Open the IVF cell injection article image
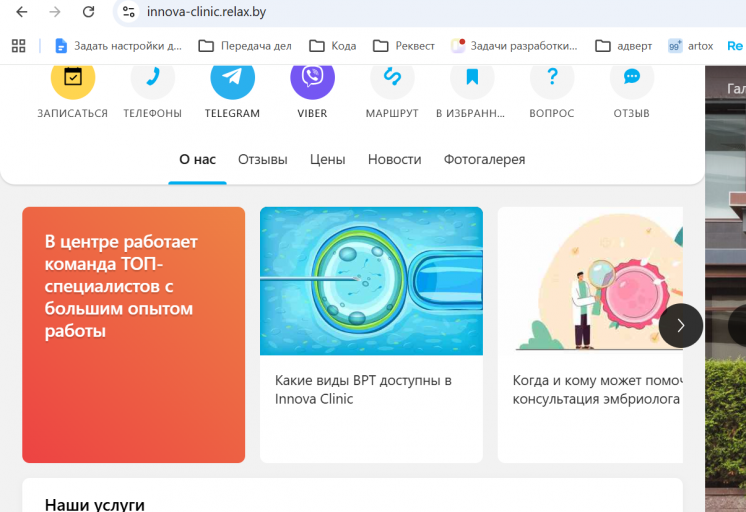746x512 pixels. pyautogui.click(x=371, y=281)
